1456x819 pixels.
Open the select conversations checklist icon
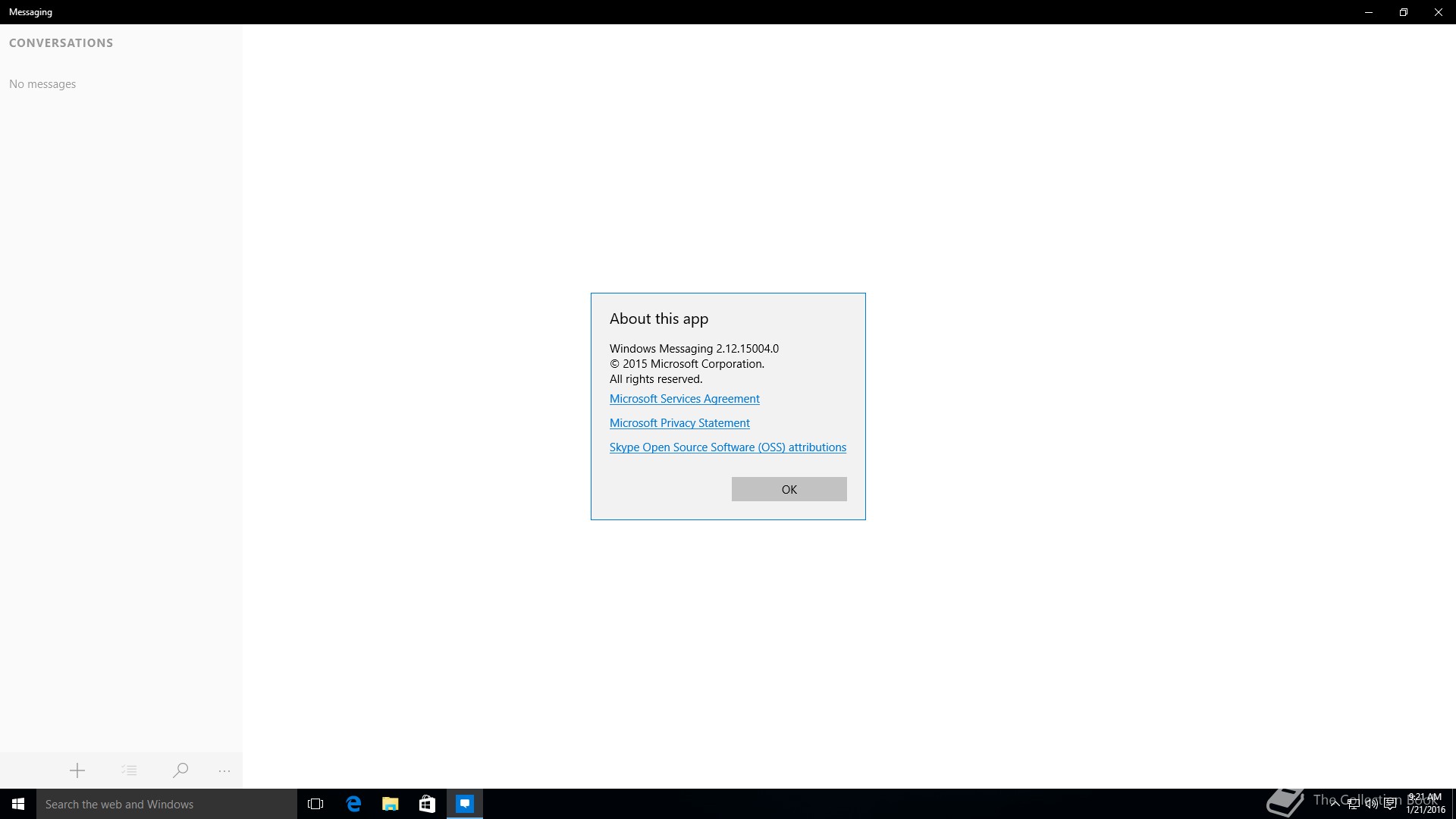[129, 770]
